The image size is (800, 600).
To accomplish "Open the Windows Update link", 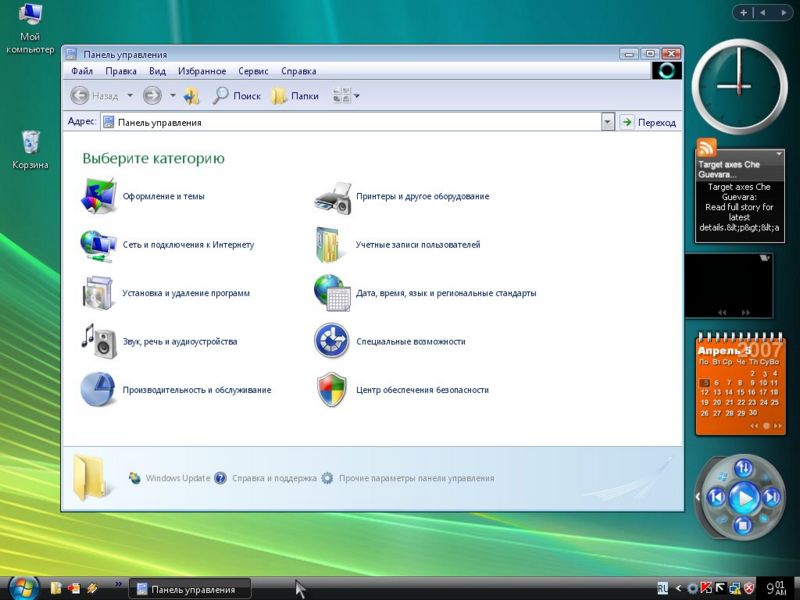I will (169, 478).
